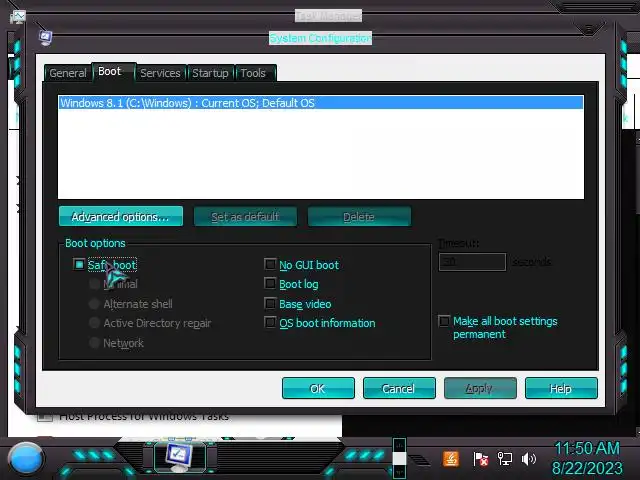
Task: Enable the Boot log checkbox
Action: click(270, 283)
